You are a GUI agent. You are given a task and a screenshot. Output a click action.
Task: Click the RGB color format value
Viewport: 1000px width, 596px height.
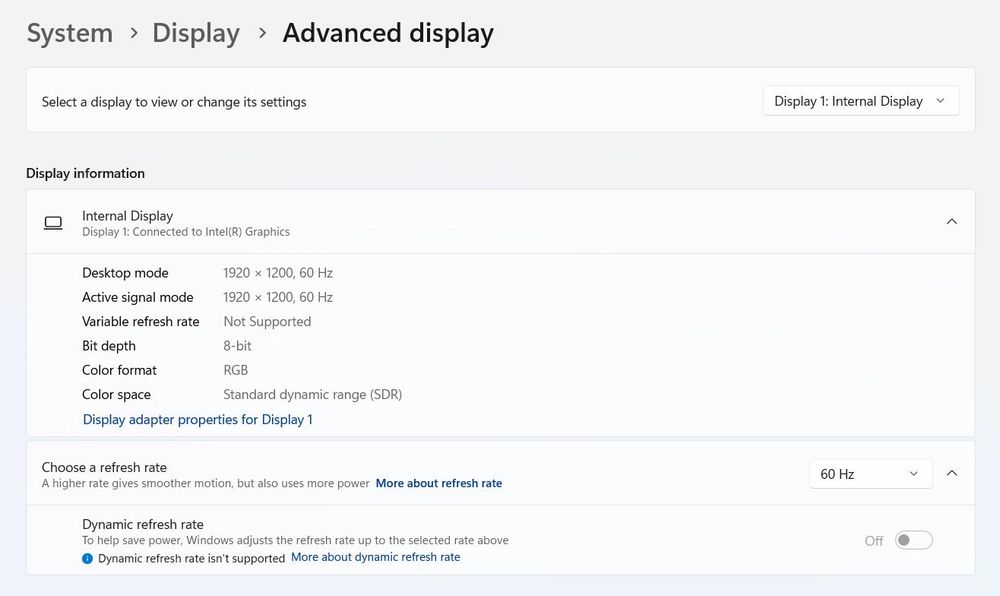click(x=235, y=370)
